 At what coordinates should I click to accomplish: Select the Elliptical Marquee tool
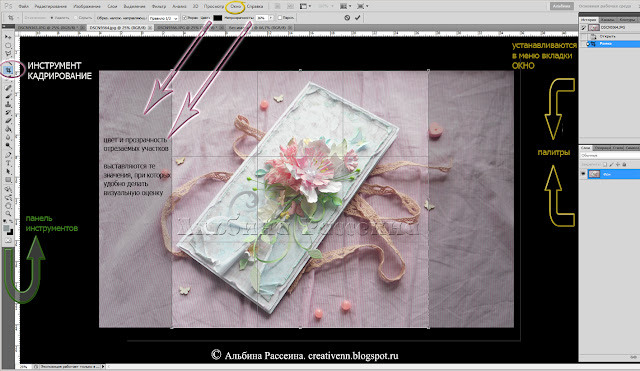click(x=8, y=45)
